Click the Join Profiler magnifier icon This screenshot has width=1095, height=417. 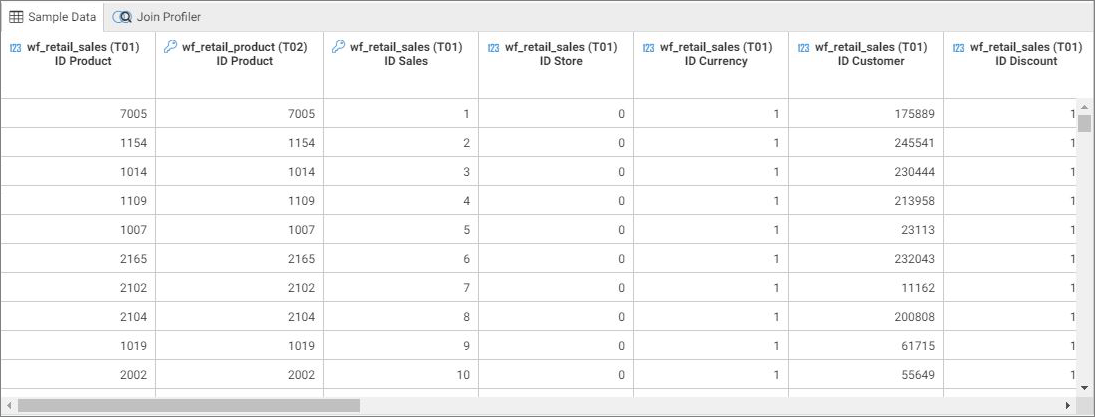(122, 17)
